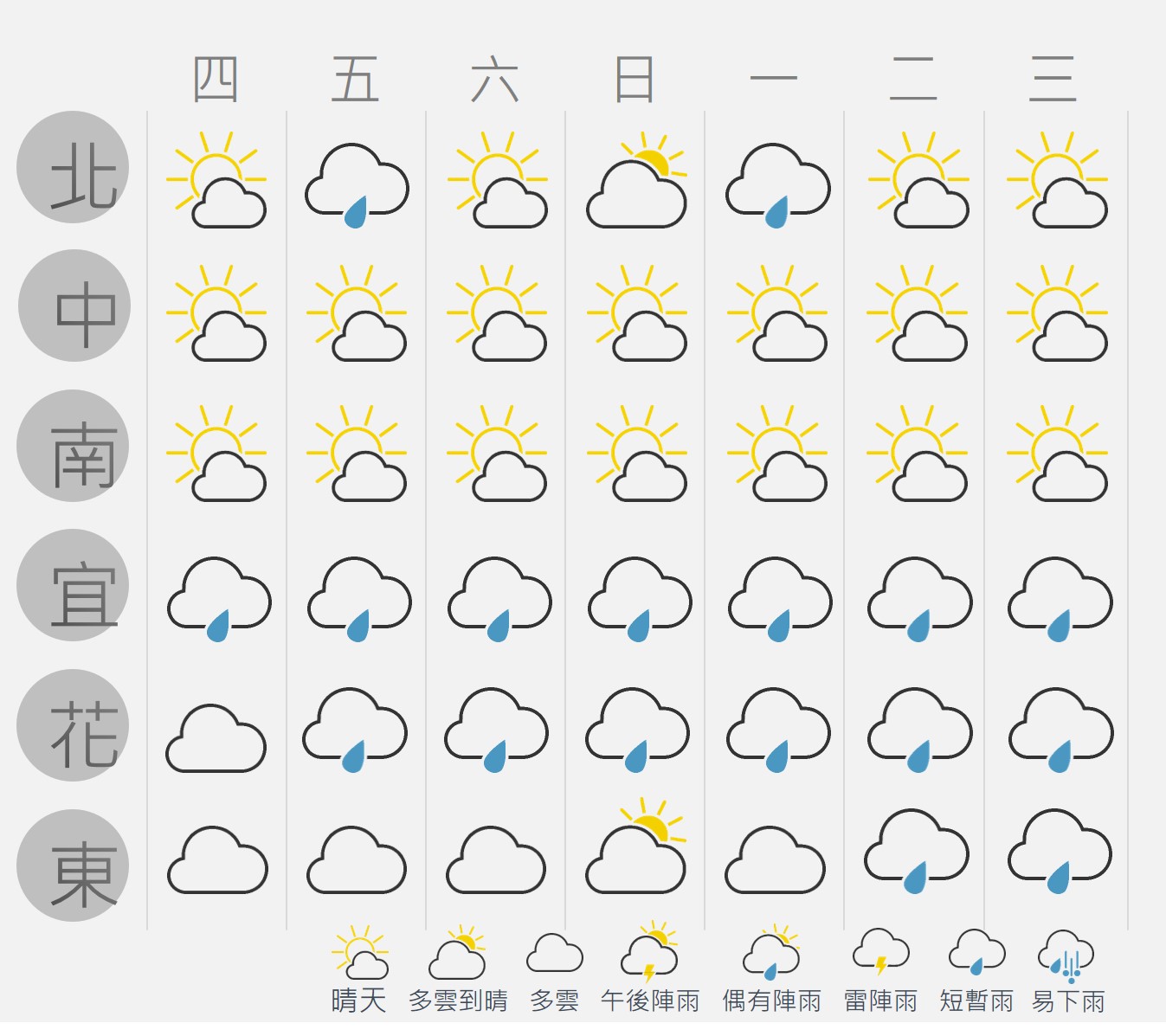Click 北 rain cloud icon under 五

point(357,185)
